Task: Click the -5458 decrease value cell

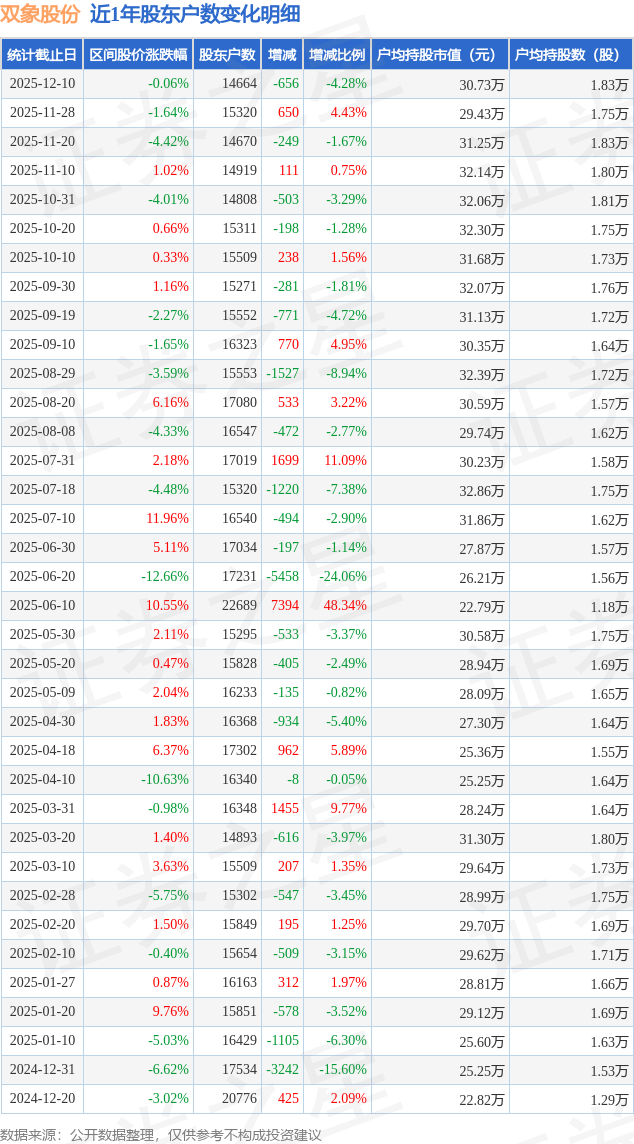Action: 285,577
